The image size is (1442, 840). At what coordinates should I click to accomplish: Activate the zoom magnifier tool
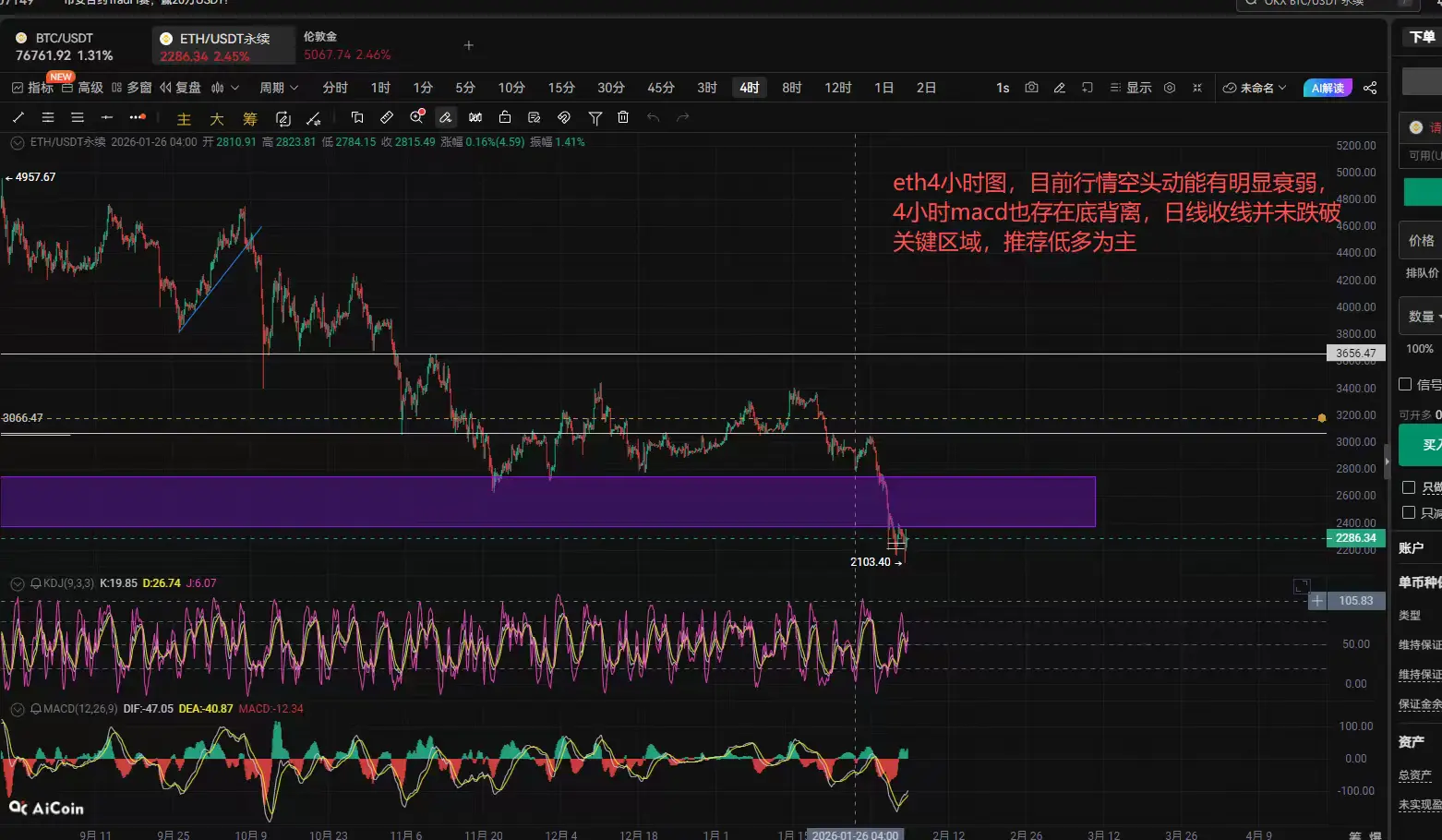(x=417, y=116)
